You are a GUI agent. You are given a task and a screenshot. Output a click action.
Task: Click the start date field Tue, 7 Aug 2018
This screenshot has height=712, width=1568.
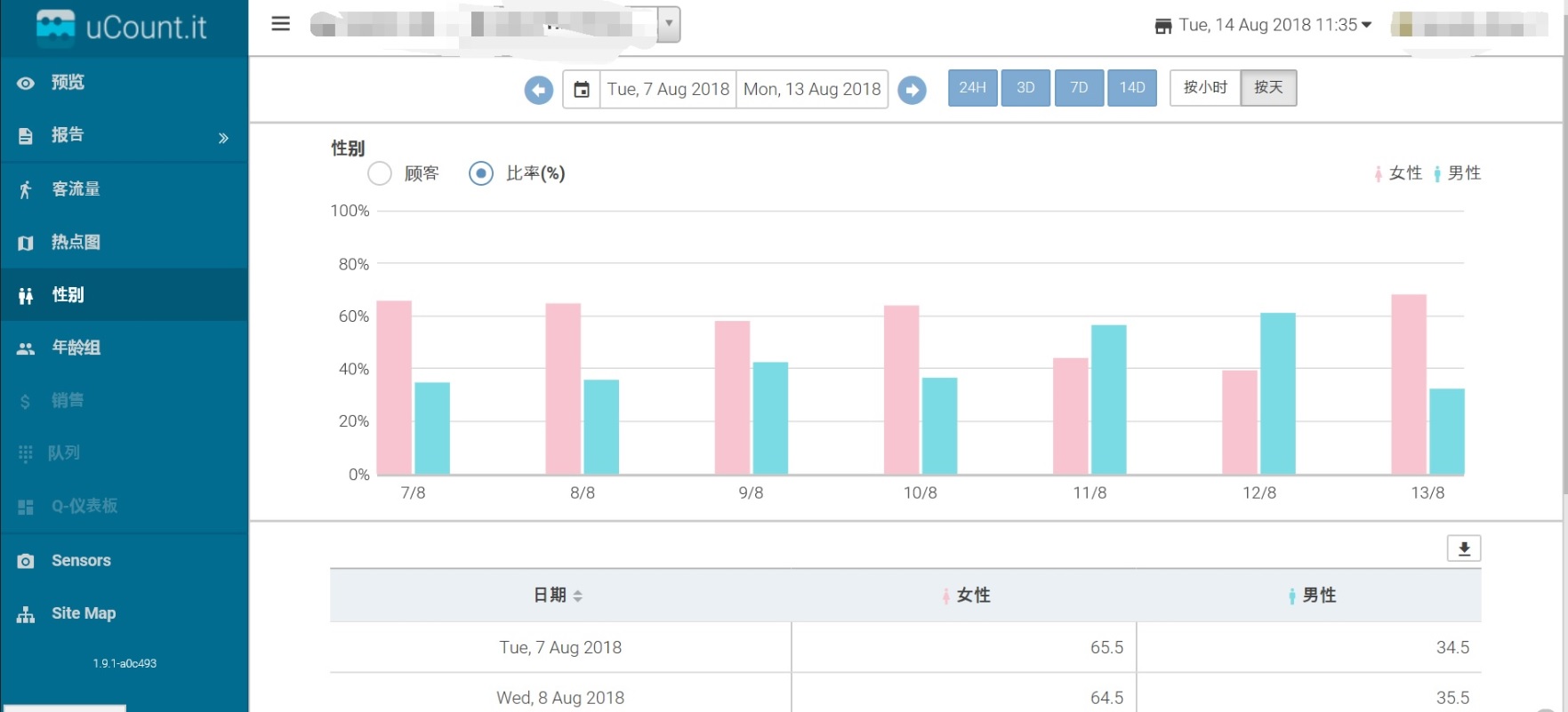pos(668,89)
